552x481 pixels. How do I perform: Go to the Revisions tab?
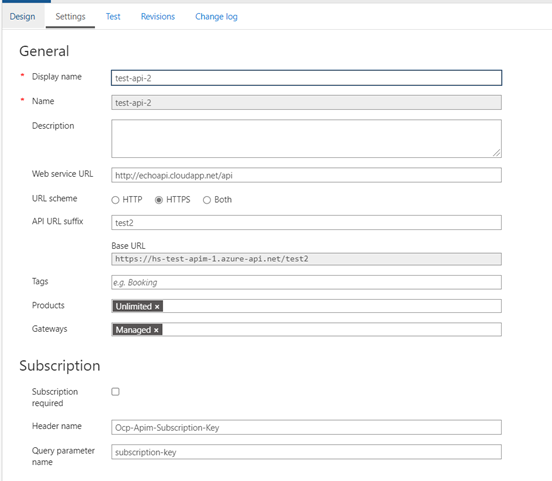pyautogui.click(x=158, y=17)
